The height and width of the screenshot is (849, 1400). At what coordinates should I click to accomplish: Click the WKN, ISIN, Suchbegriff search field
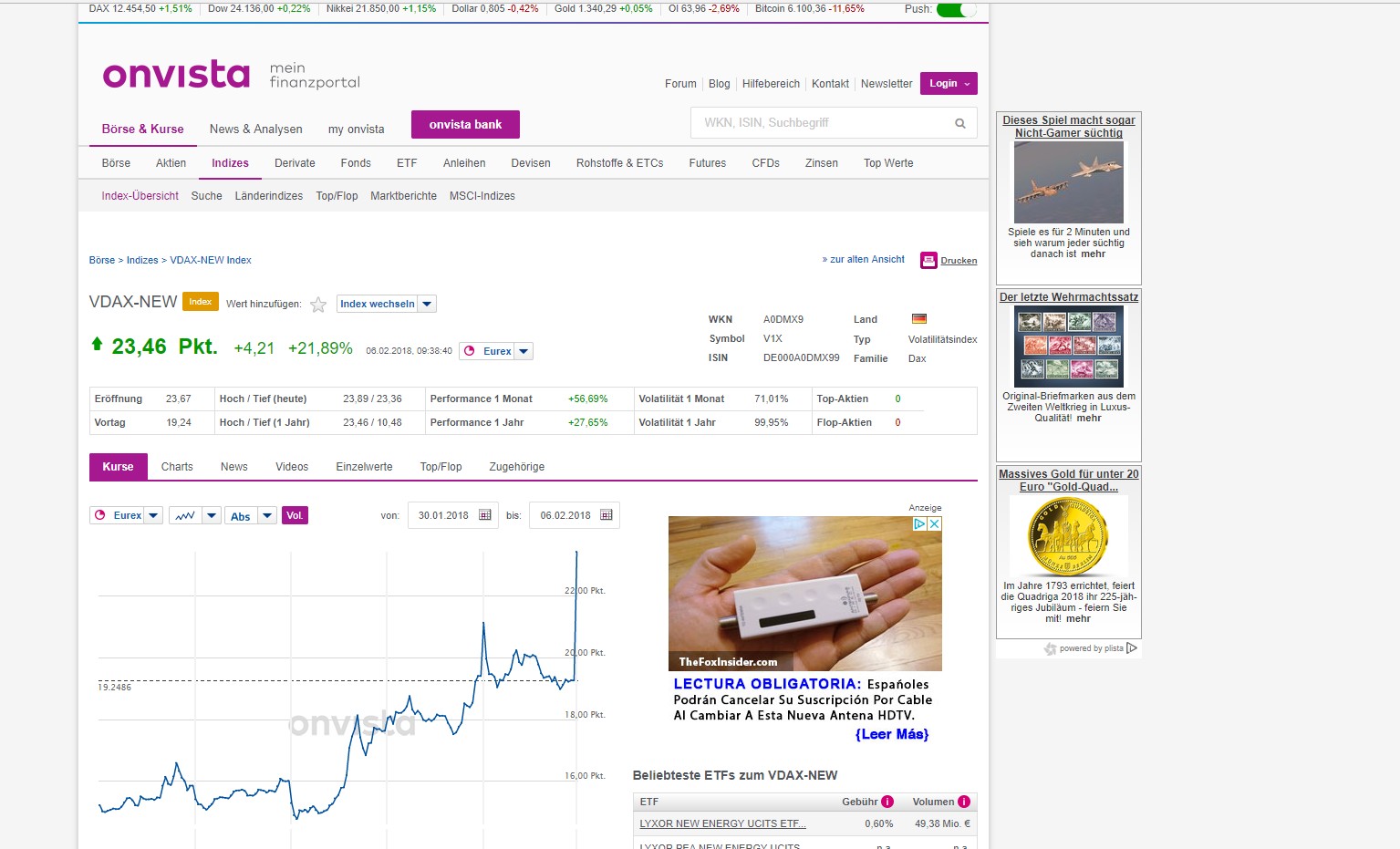coord(834,123)
